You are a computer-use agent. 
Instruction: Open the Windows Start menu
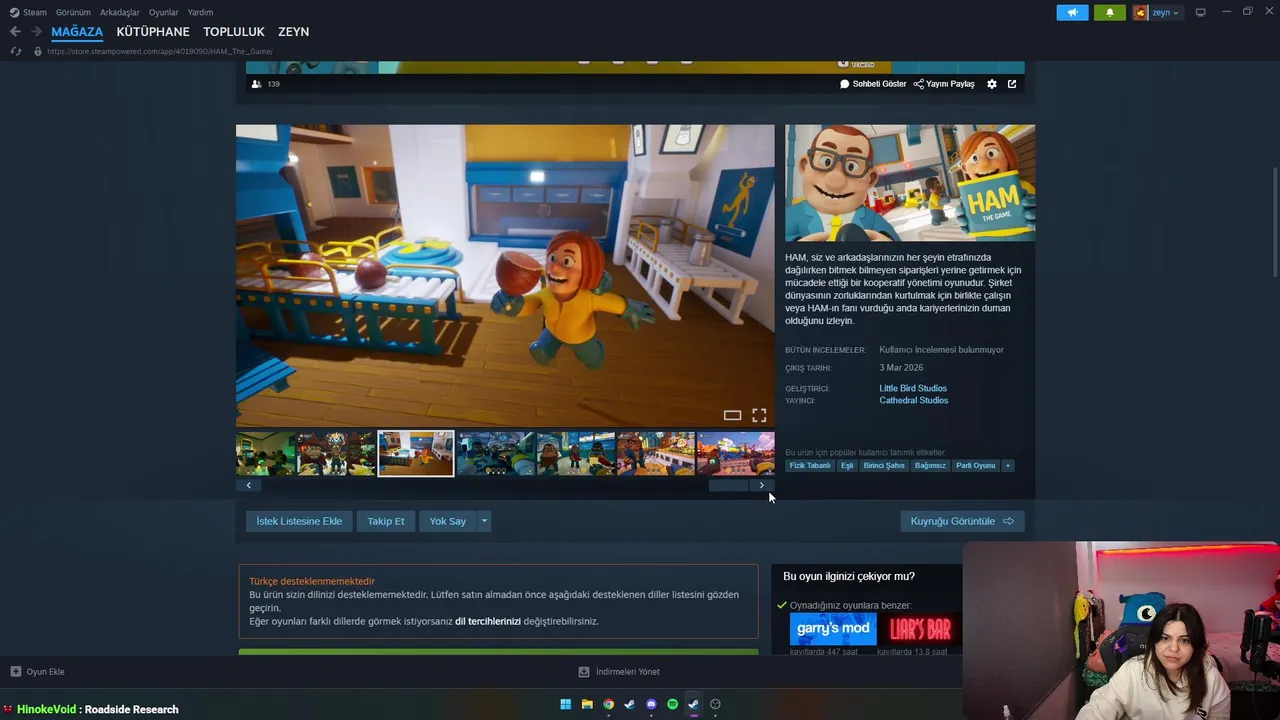pyautogui.click(x=565, y=704)
